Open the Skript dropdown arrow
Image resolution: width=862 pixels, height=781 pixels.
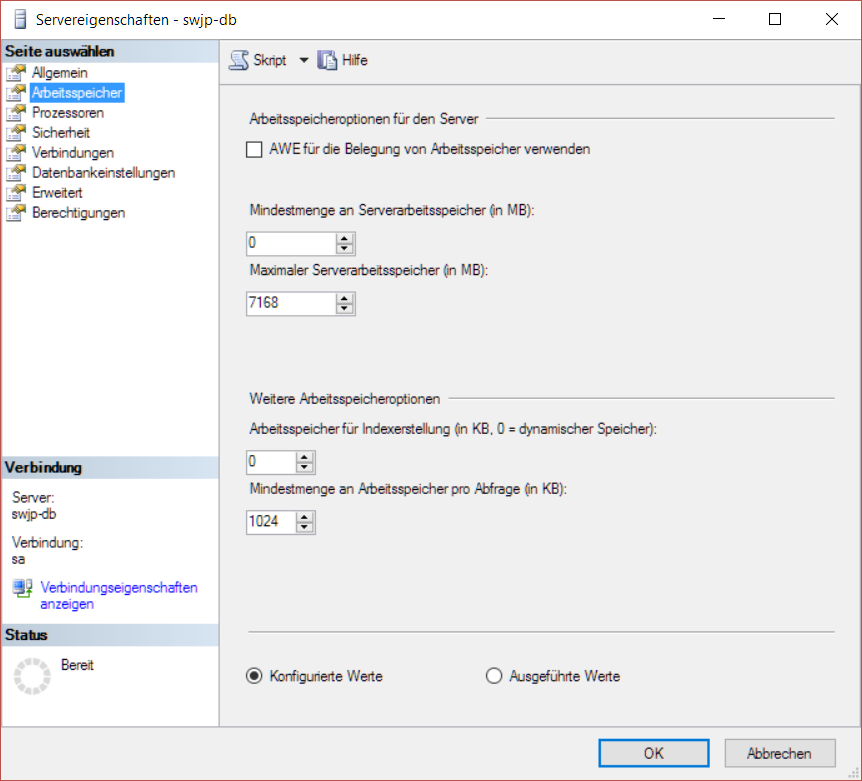pos(304,60)
